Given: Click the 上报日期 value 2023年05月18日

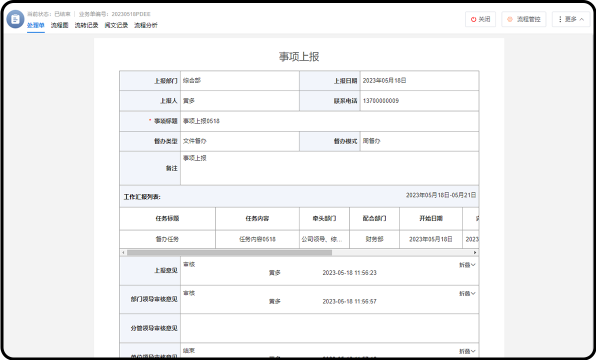Looking at the screenshot, I should [x=384, y=81].
